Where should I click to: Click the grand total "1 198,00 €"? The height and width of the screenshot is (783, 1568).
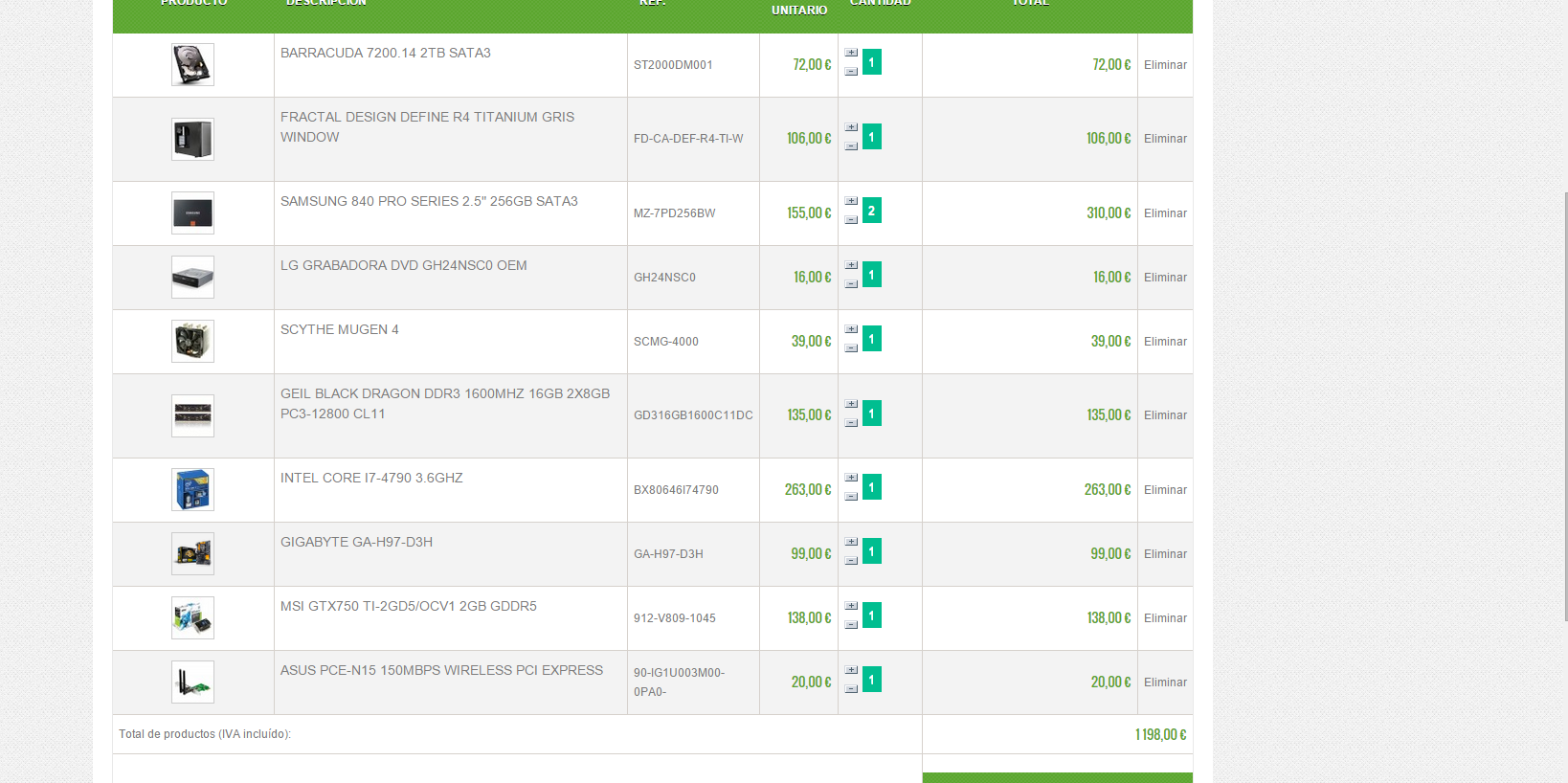coord(1161,734)
